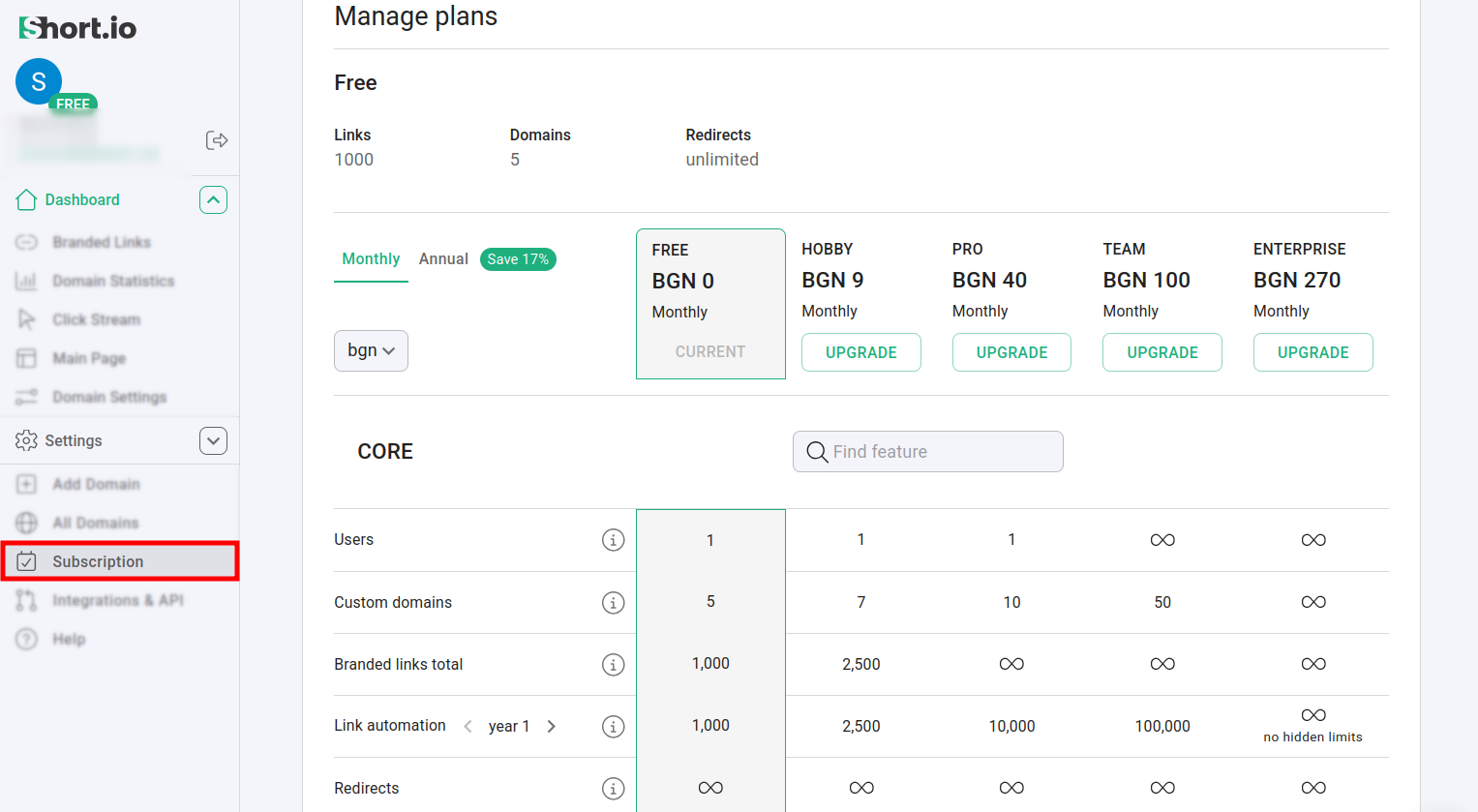Click the info icon for Link automation
This screenshot has width=1478, height=812.
click(x=613, y=726)
